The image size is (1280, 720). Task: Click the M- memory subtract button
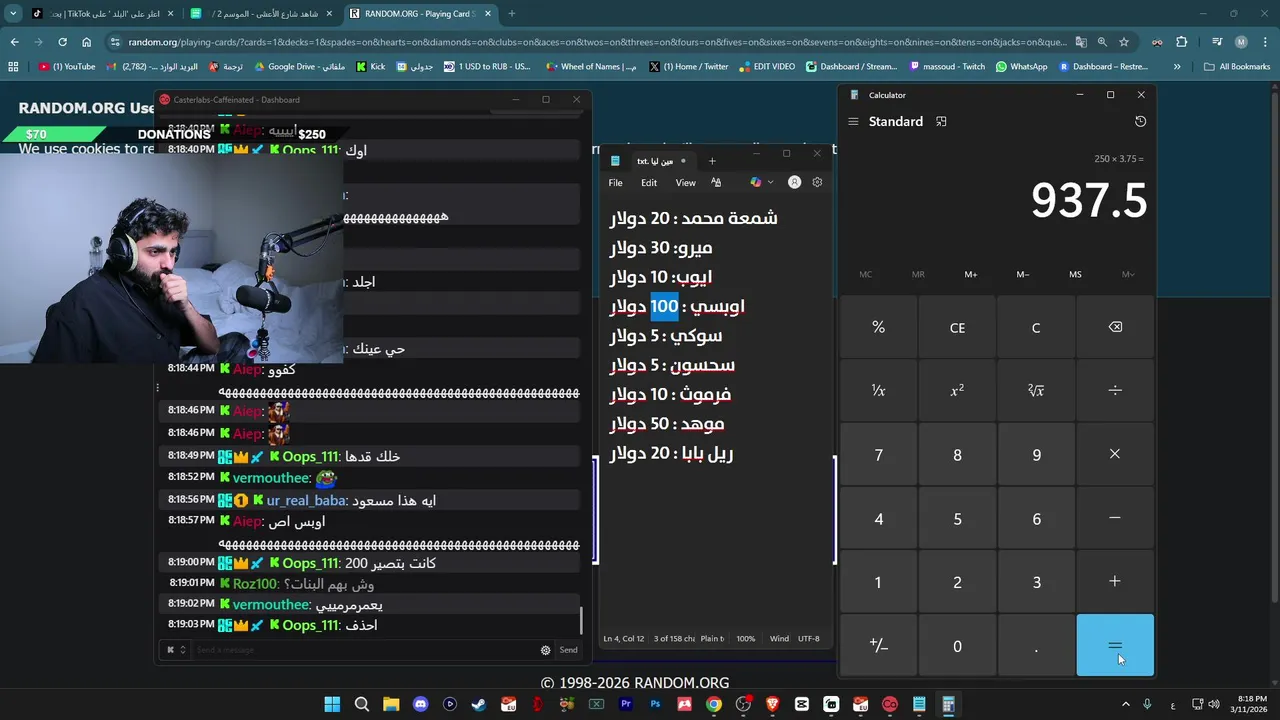1023,274
